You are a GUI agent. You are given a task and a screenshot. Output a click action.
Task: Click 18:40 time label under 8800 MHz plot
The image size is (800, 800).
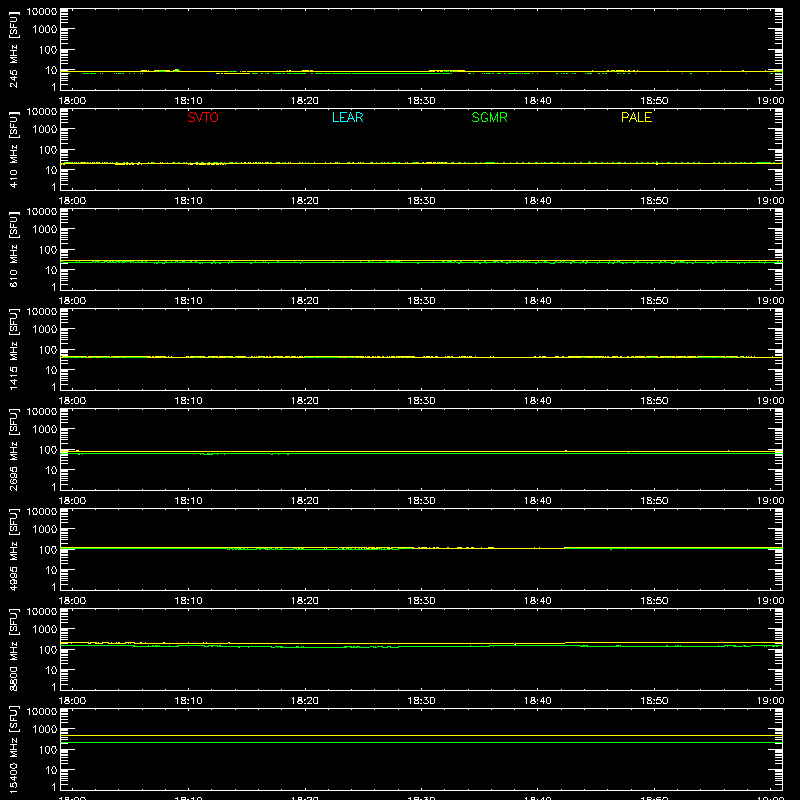click(x=538, y=701)
